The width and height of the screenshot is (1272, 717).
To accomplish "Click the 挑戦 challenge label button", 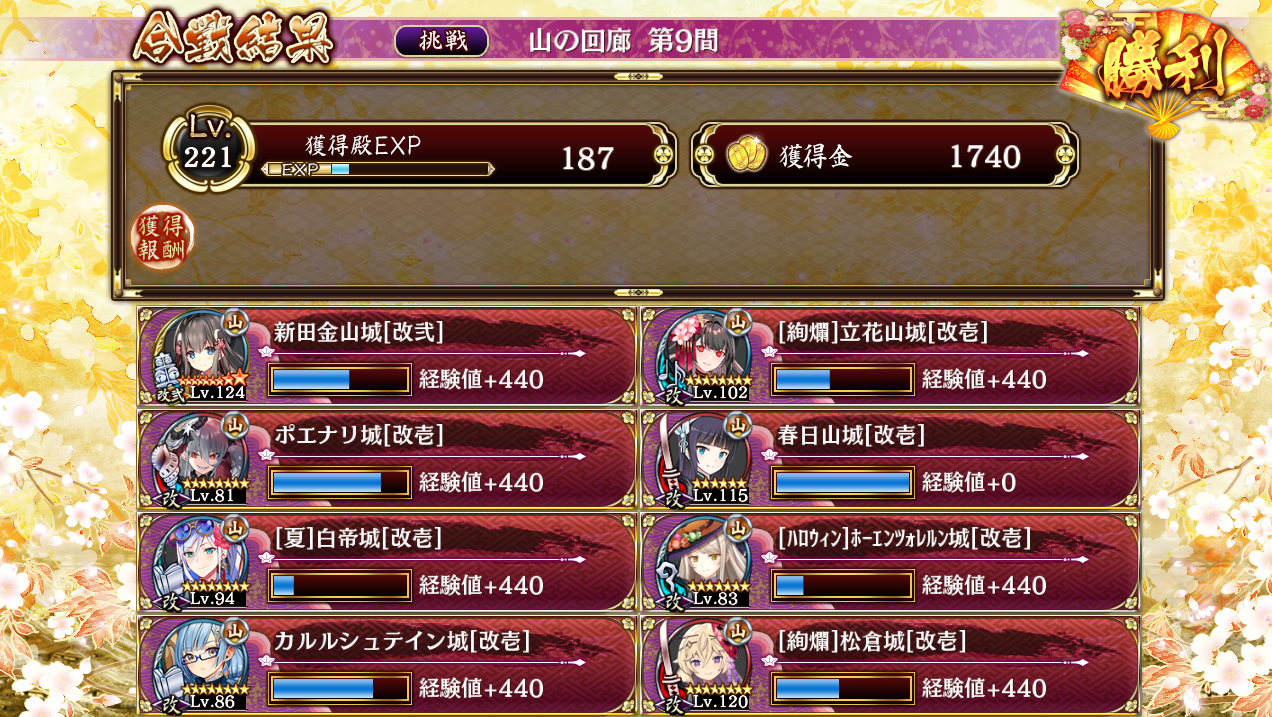I will [x=441, y=41].
